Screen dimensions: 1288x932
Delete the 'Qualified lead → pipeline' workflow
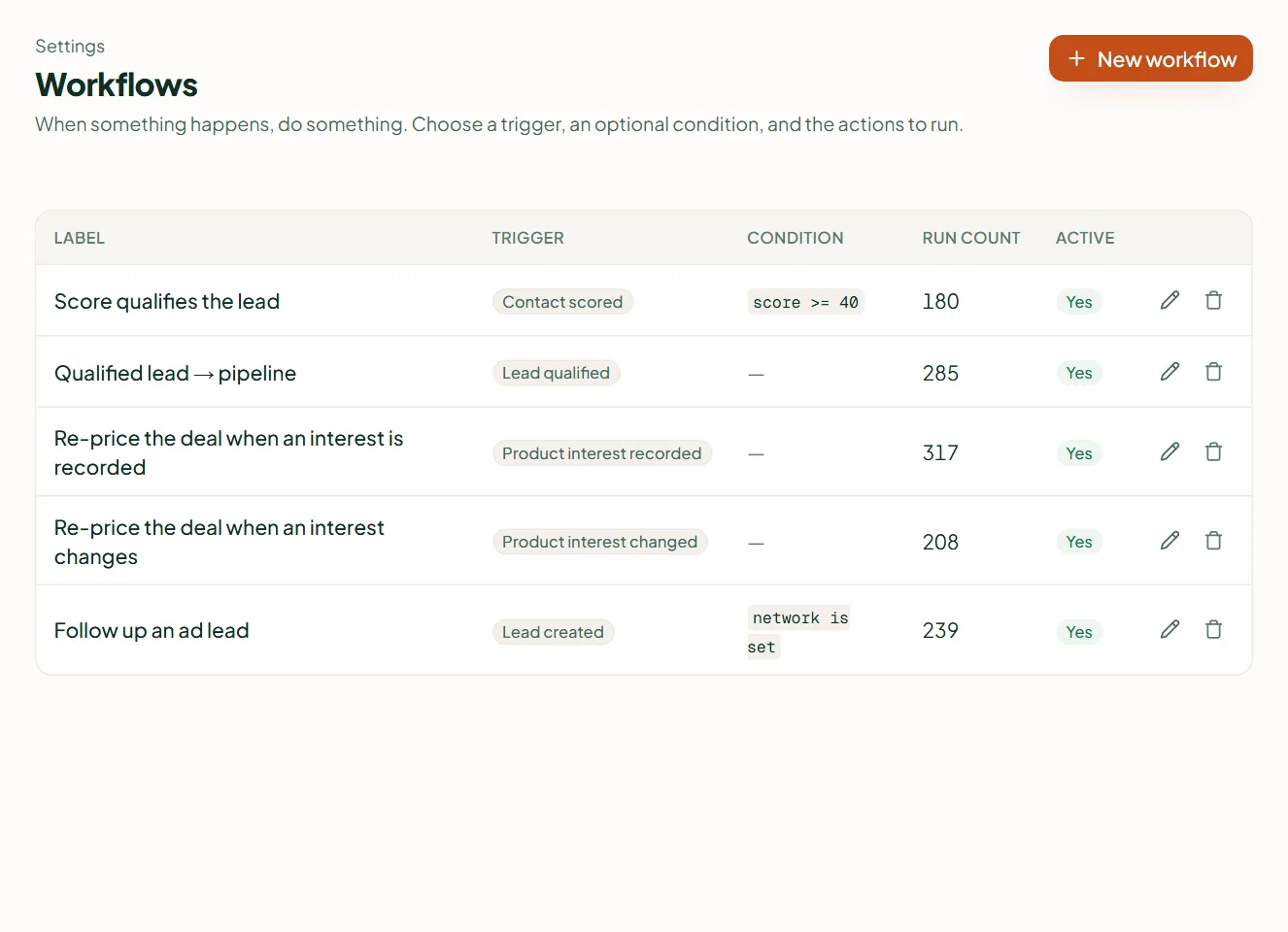coord(1213,372)
